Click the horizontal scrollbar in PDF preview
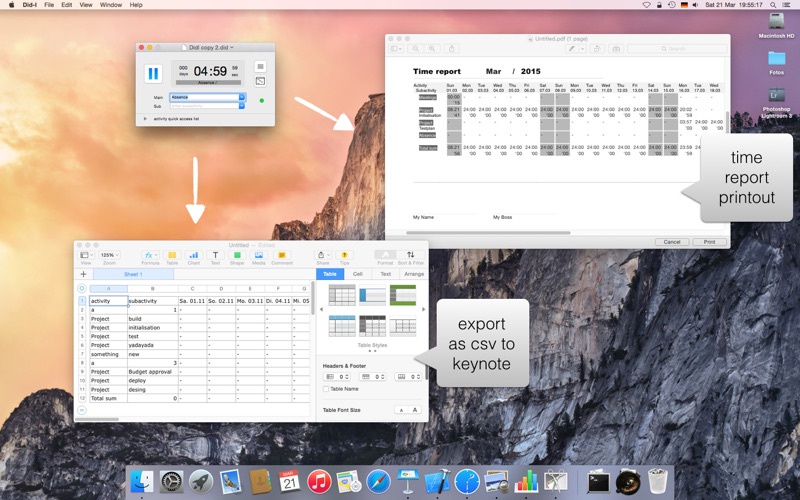The height and width of the screenshot is (500, 800). tap(488, 233)
